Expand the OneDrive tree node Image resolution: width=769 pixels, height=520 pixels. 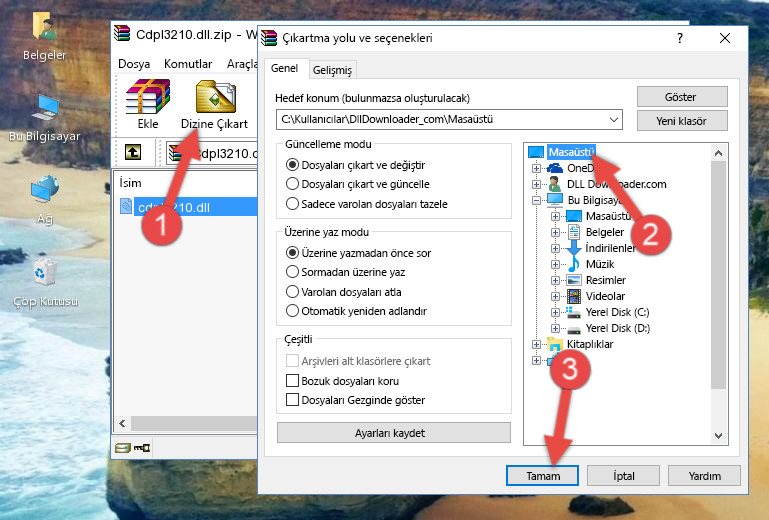click(x=536, y=168)
